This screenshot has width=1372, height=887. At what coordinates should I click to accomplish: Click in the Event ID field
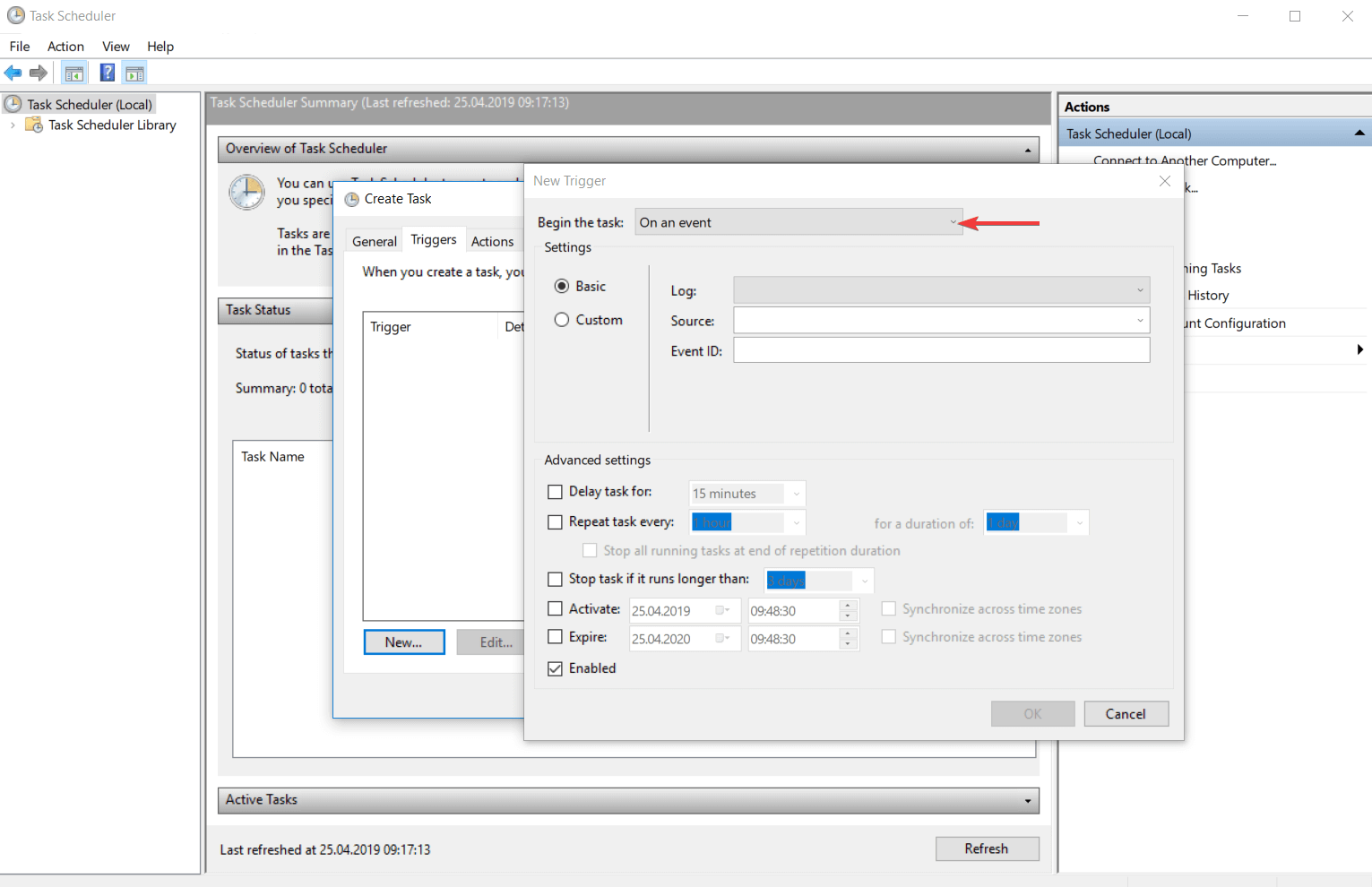point(941,350)
